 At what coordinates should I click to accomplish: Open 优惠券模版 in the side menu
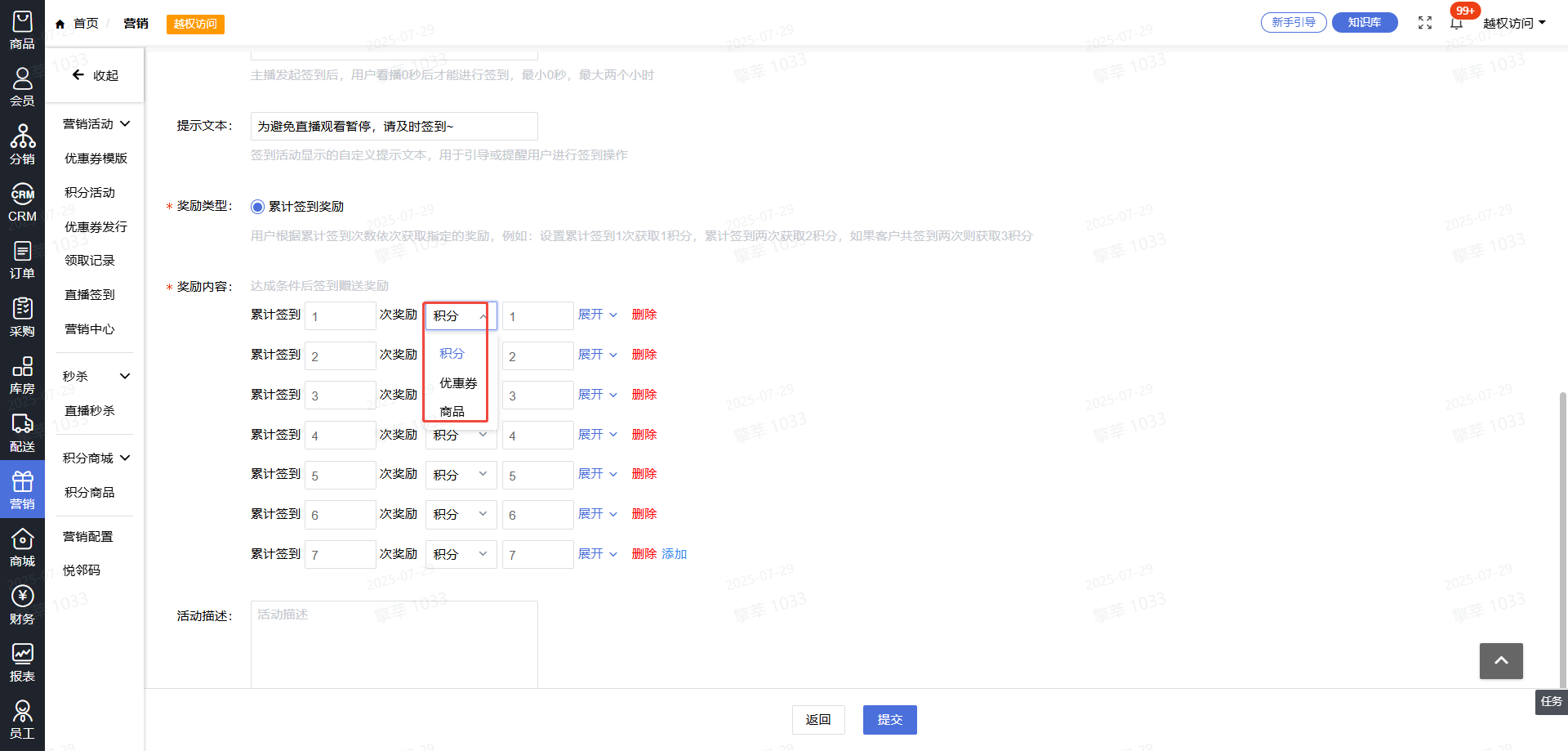coord(96,159)
